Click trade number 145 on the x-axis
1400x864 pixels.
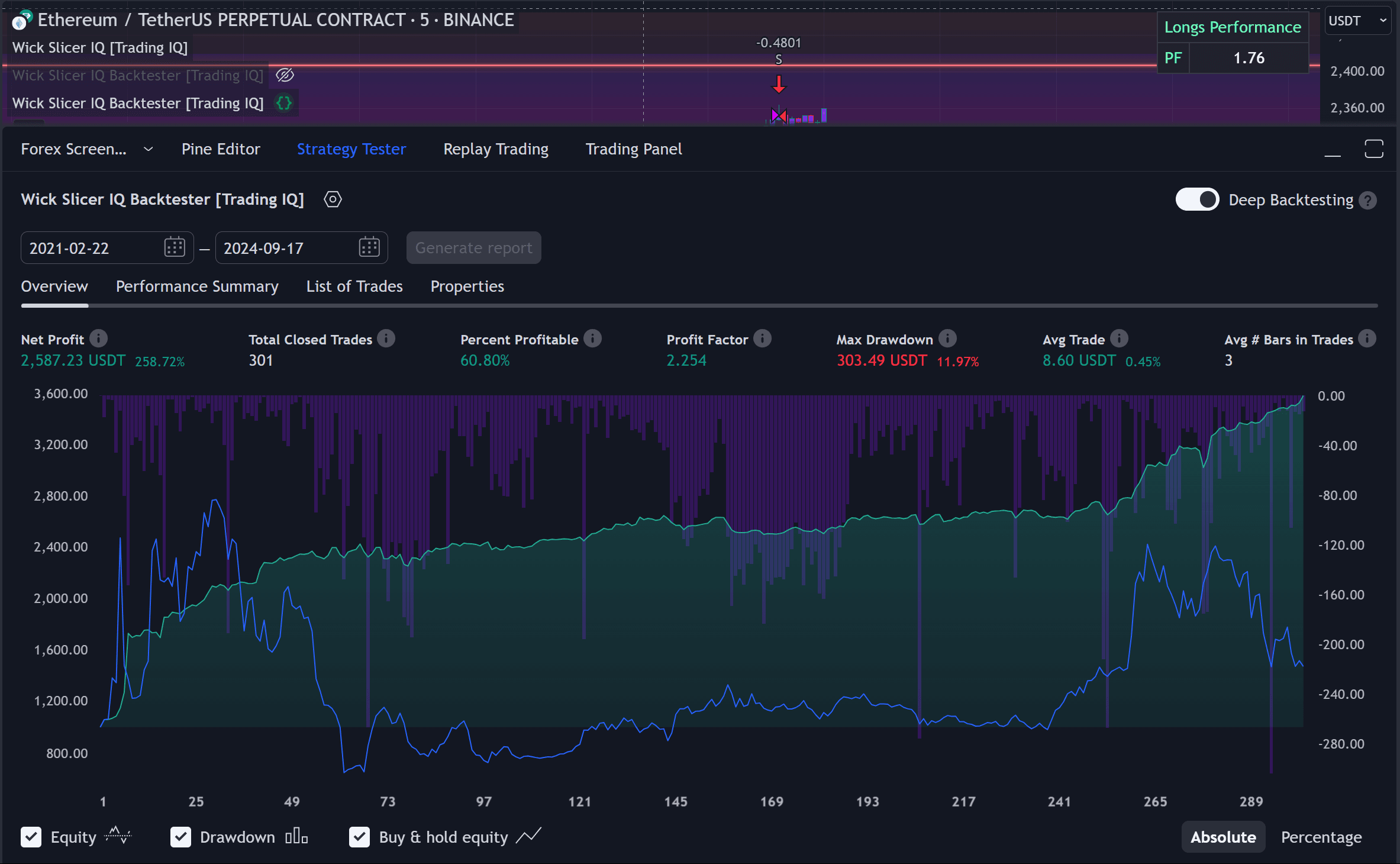coord(675,802)
